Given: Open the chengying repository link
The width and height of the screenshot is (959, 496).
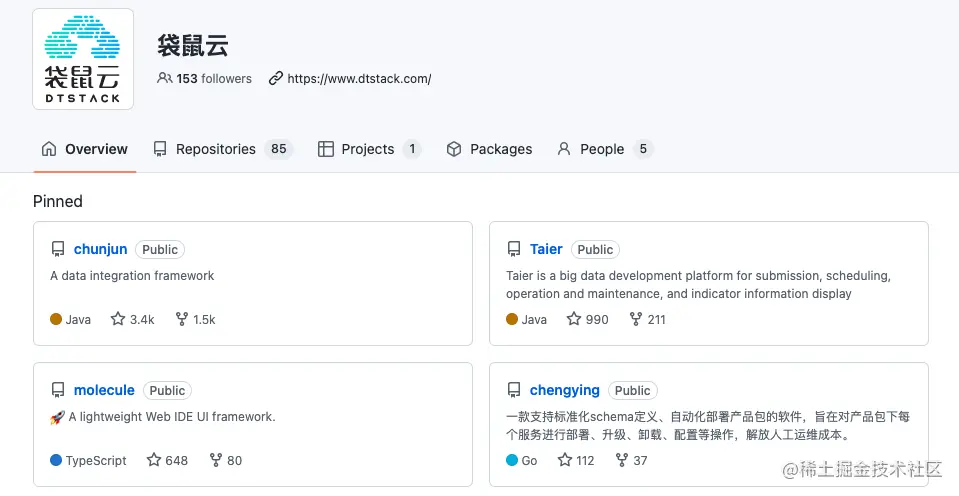Looking at the screenshot, I should click(565, 390).
